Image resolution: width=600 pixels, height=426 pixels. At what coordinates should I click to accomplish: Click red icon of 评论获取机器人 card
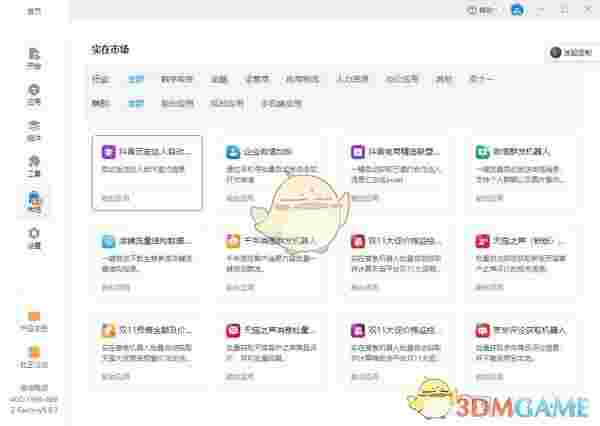click(x=483, y=330)
